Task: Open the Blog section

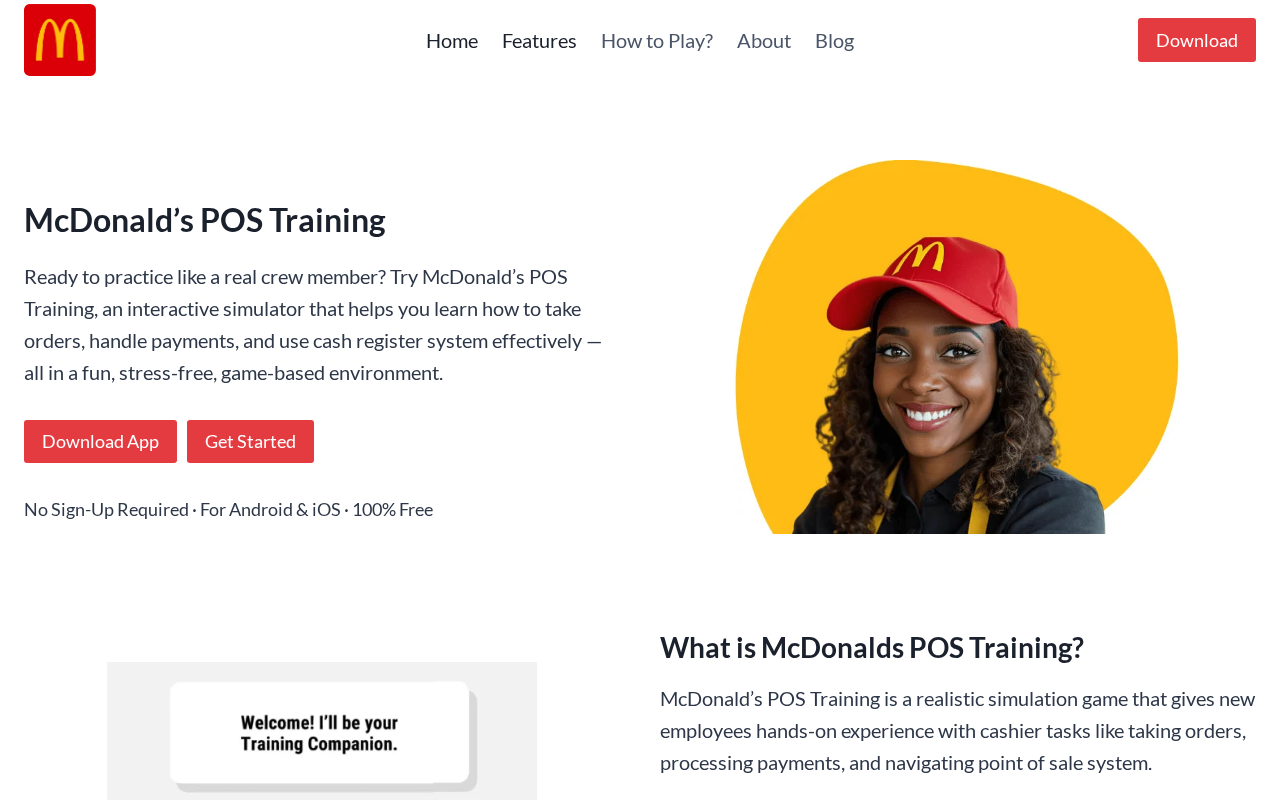Action: click(x=834, y=40)
